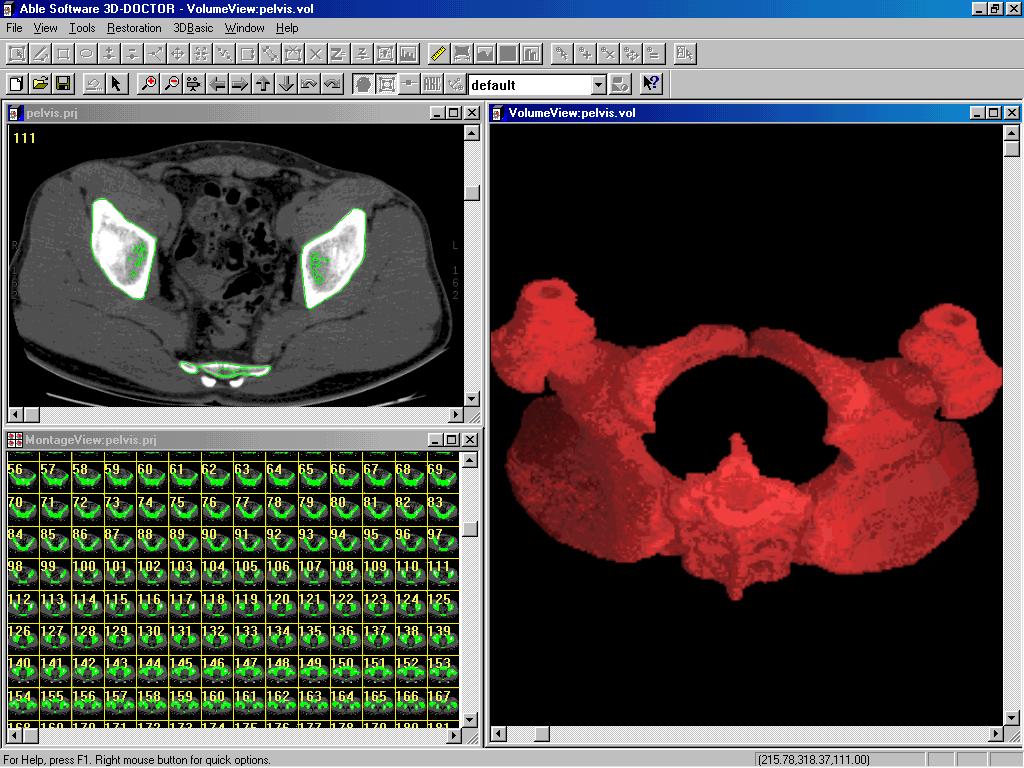This screenshot has height=768, width=1024.
Task: Select the black arrow pointer tool
Action: [x=116, y=84]
